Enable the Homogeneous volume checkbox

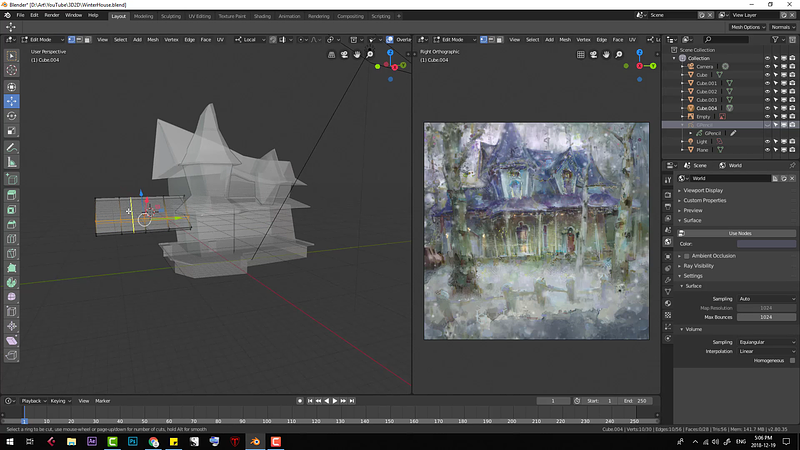coord(792,361)
